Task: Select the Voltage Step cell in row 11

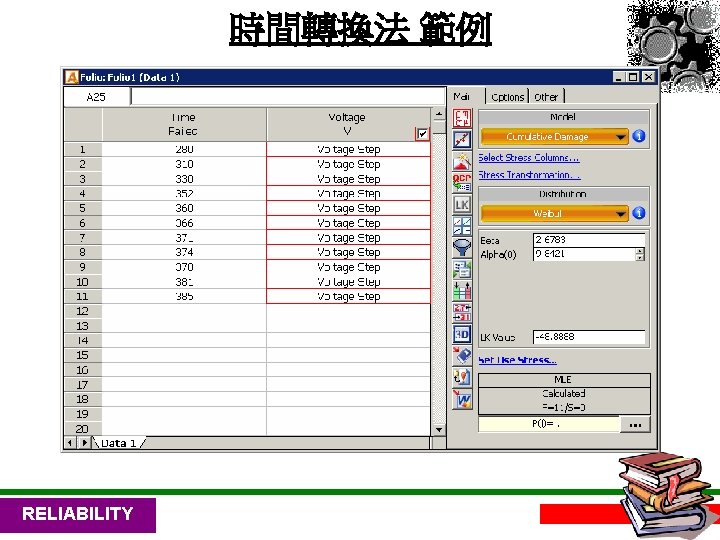Action: tap(349, 296)
